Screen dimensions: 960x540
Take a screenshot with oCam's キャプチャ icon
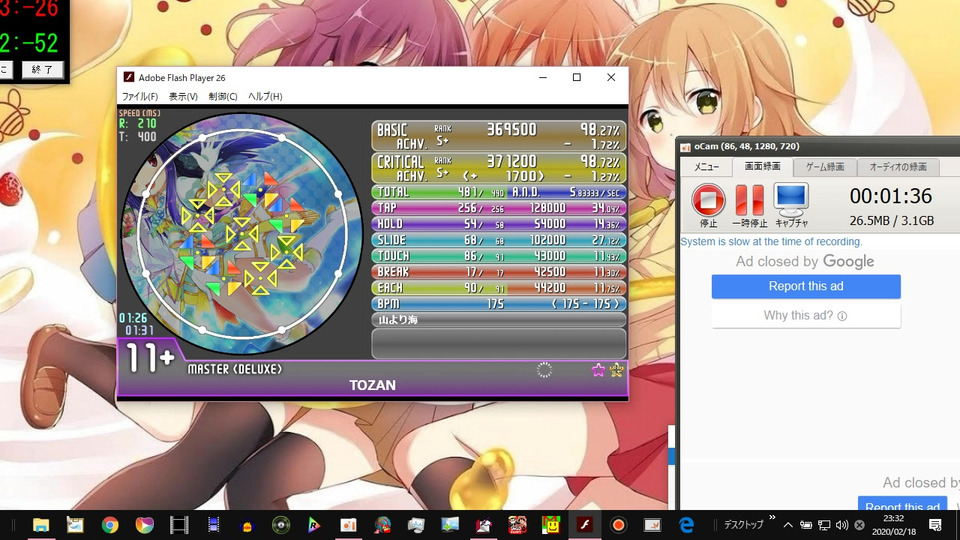[791, 200]
